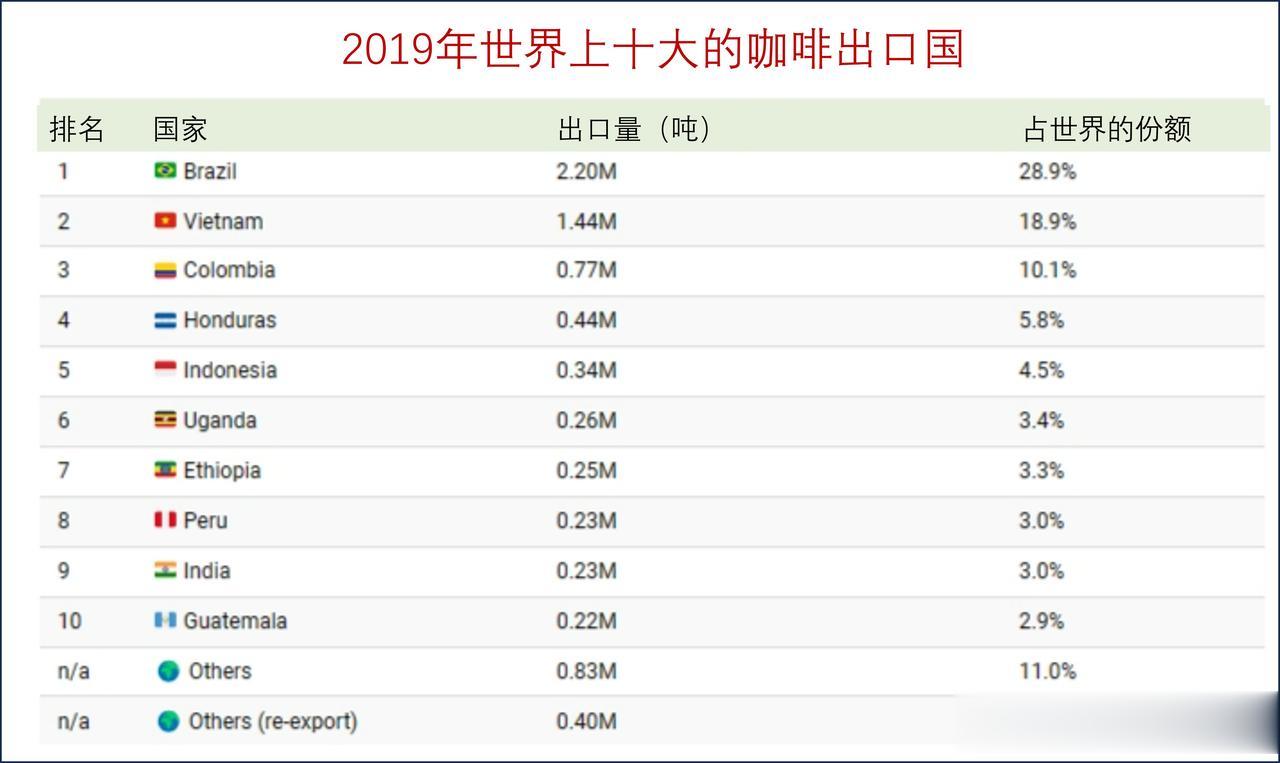The width and height of the screenshot is (1280, 763).
Task: Click the 出口量（吨）column header
Action: tap(634, 129)
